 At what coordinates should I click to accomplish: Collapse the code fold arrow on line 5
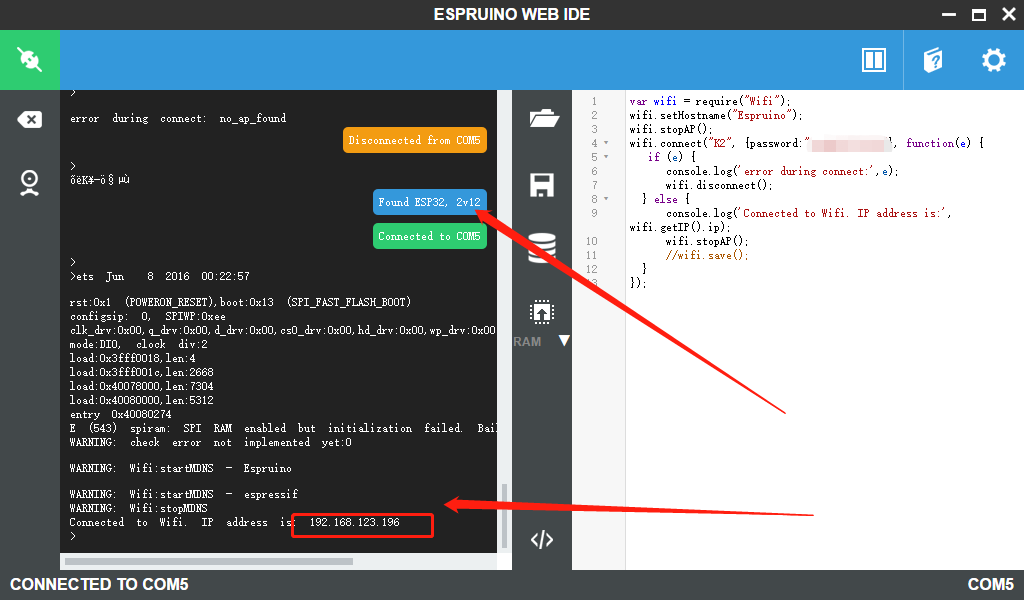point(606,157)
